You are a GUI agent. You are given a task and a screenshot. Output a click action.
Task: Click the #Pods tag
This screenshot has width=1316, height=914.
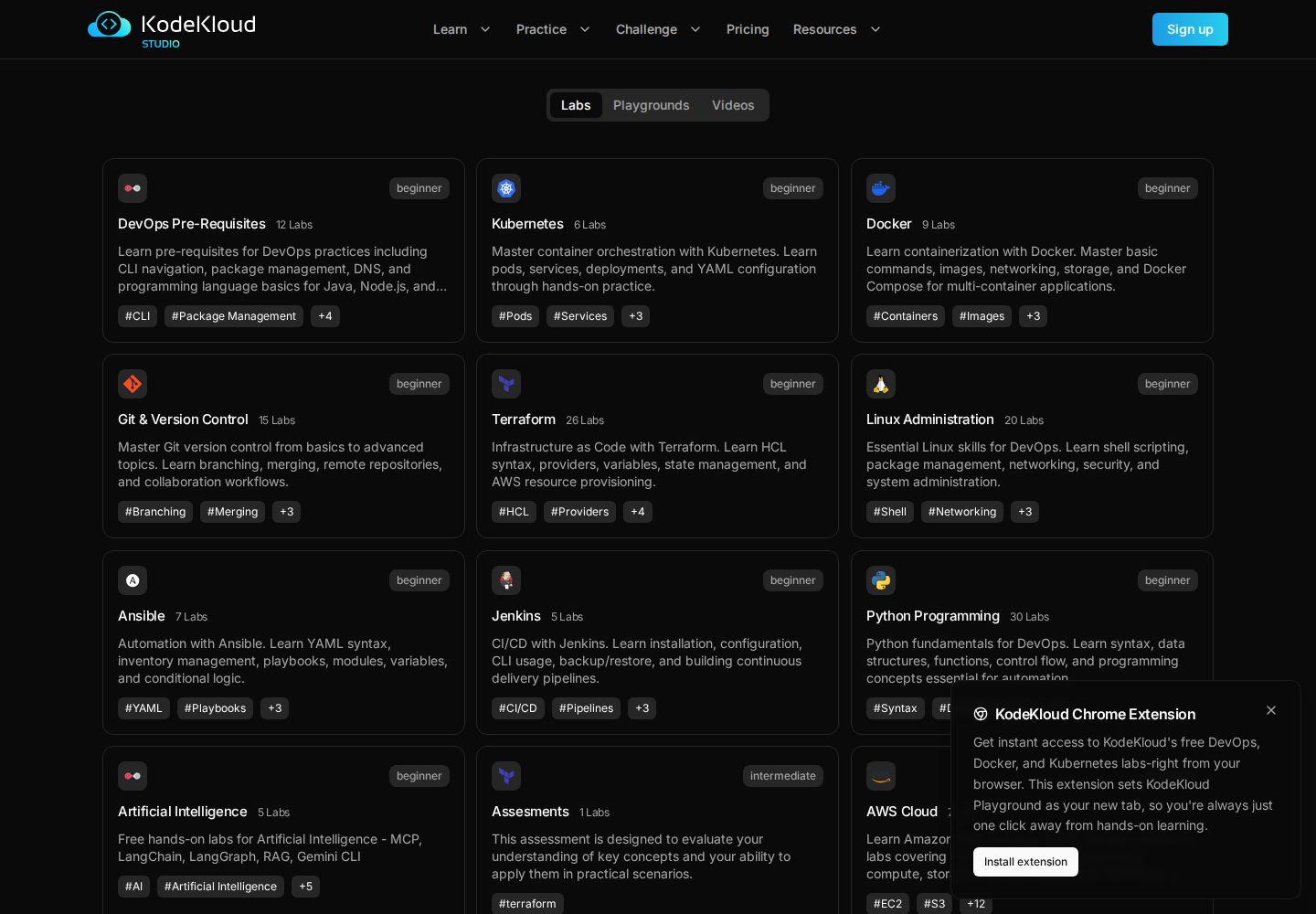pyautogui.click(x=515, y=316)
